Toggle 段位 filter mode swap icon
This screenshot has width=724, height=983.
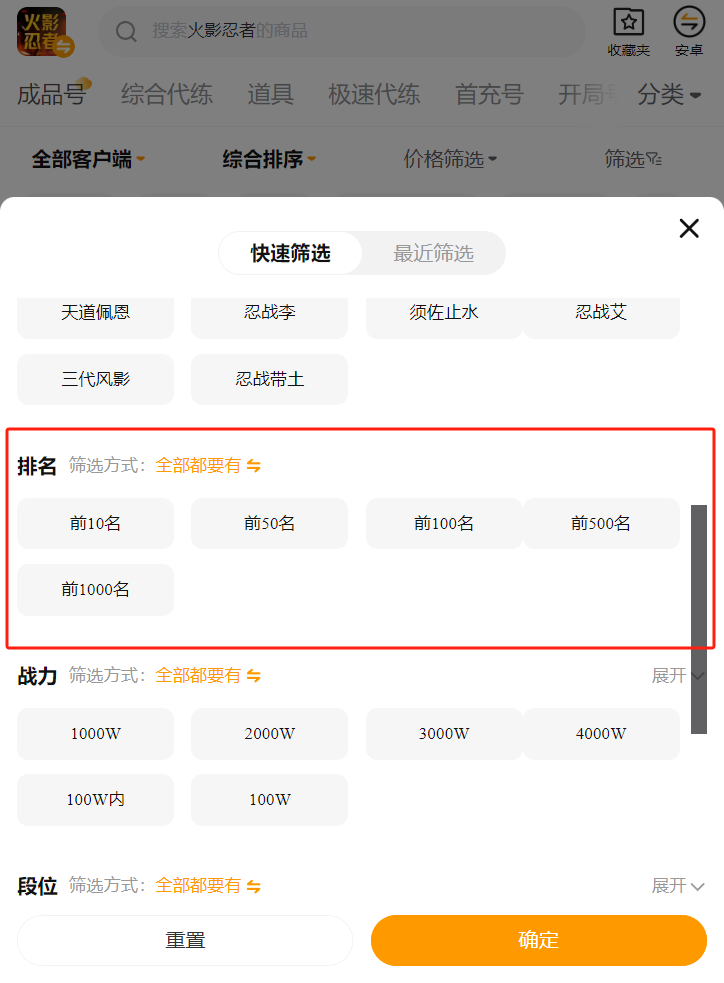tap(254, 886)
